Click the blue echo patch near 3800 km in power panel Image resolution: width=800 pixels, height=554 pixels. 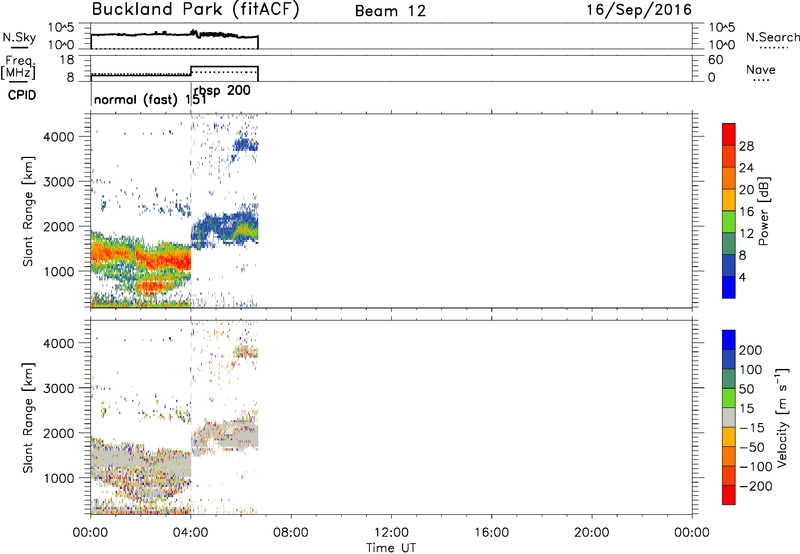click(246, 145)
